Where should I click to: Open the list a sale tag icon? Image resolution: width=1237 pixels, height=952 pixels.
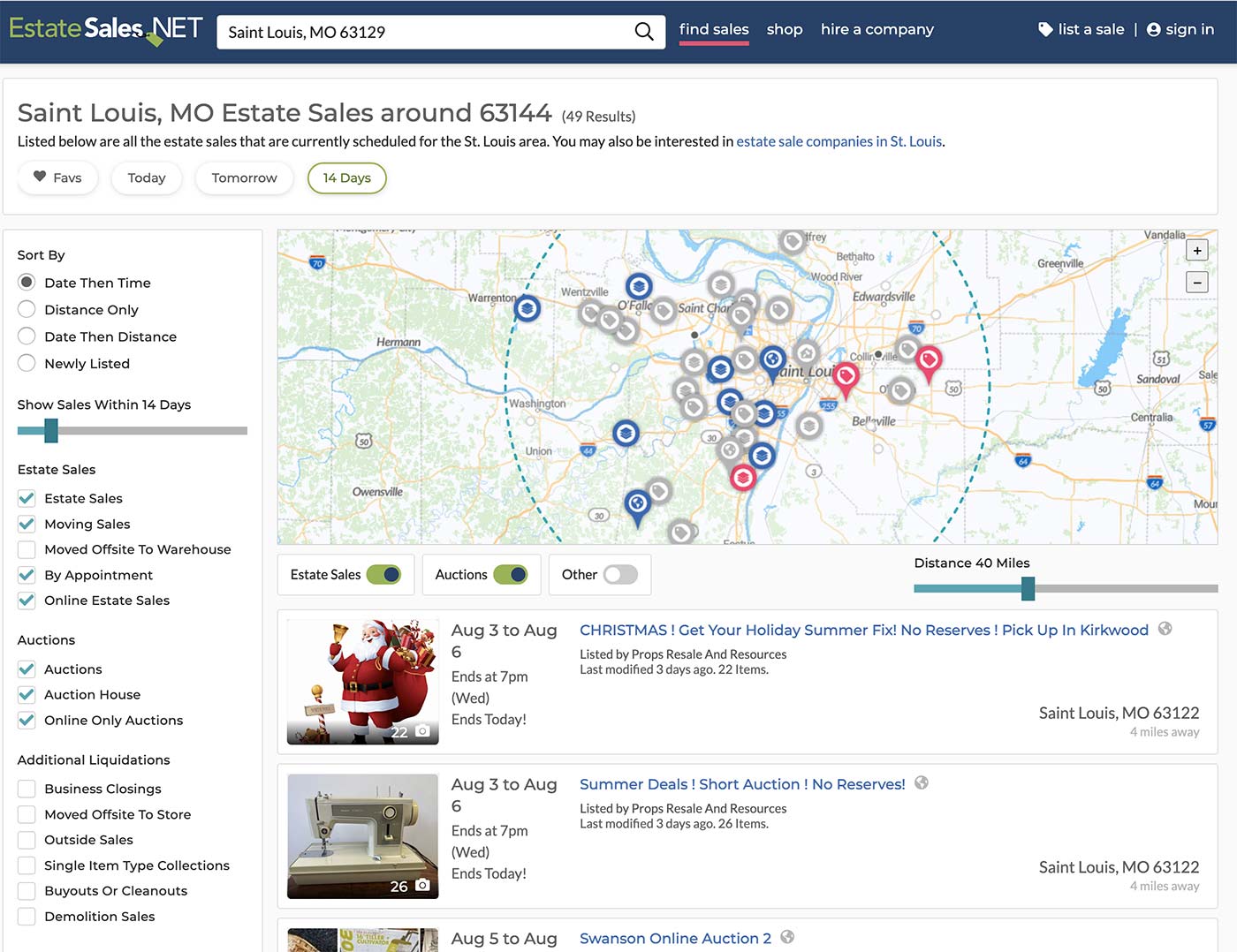(1047, 28)
